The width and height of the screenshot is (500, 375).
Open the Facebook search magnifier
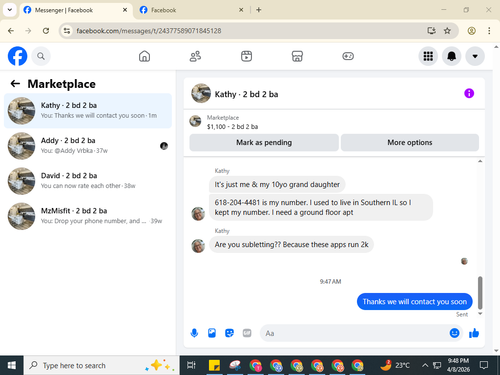(41, 56)
